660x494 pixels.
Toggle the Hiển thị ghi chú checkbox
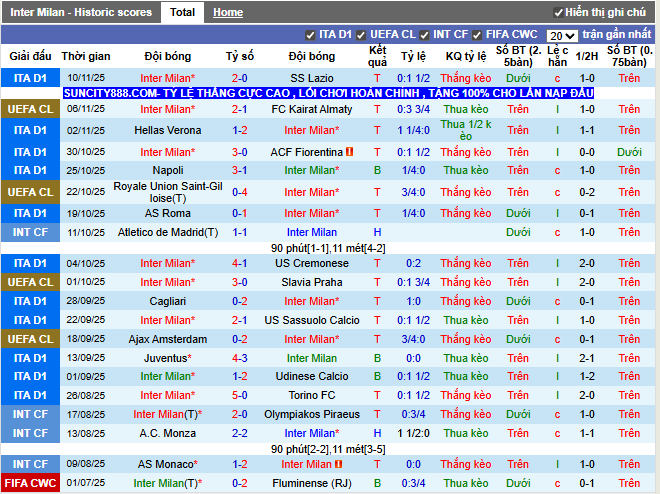tap(559, 13)
